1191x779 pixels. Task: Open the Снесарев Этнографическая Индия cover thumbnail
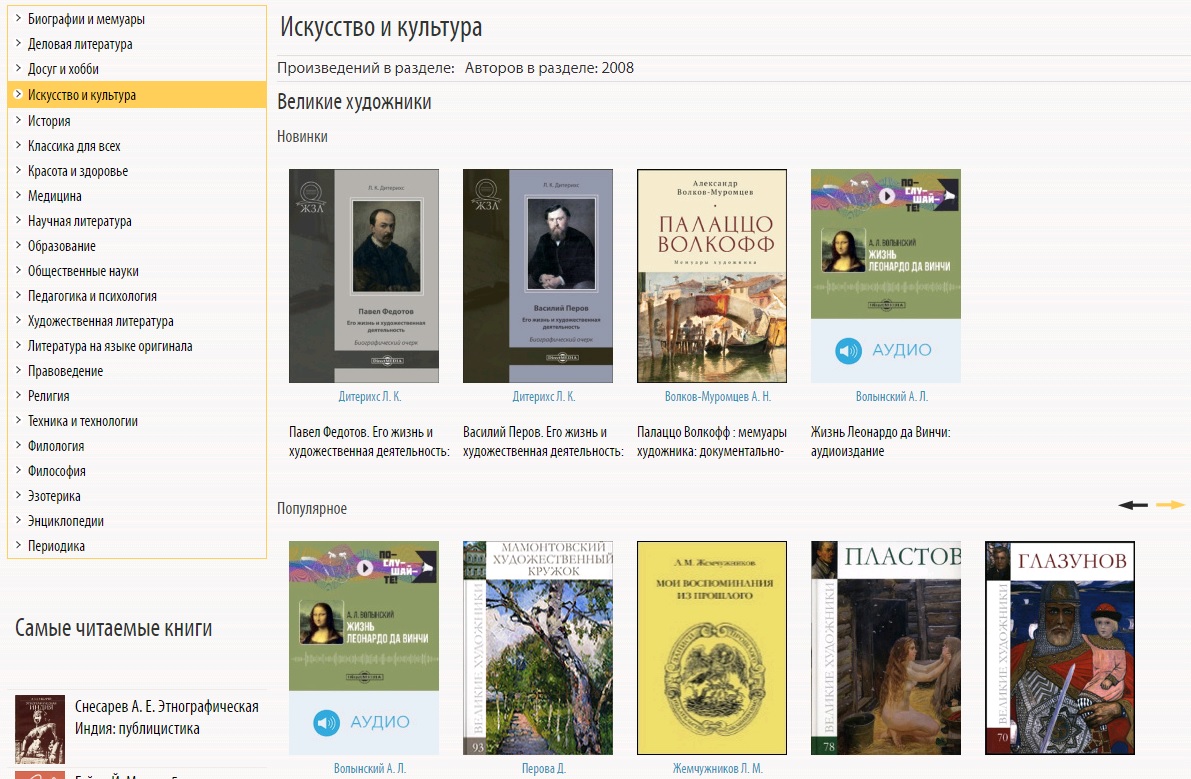pyautogui.click(x=40, y=729)
